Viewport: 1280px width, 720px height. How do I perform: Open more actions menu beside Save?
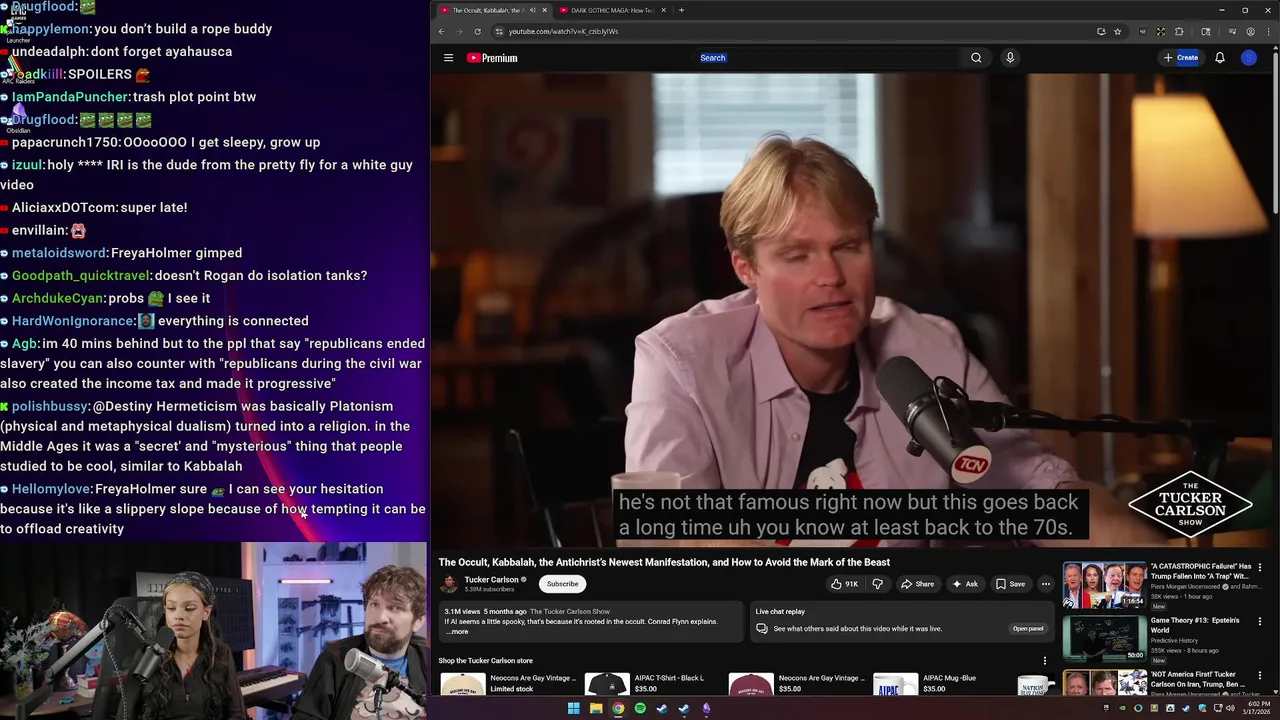tap(1046, 584)
